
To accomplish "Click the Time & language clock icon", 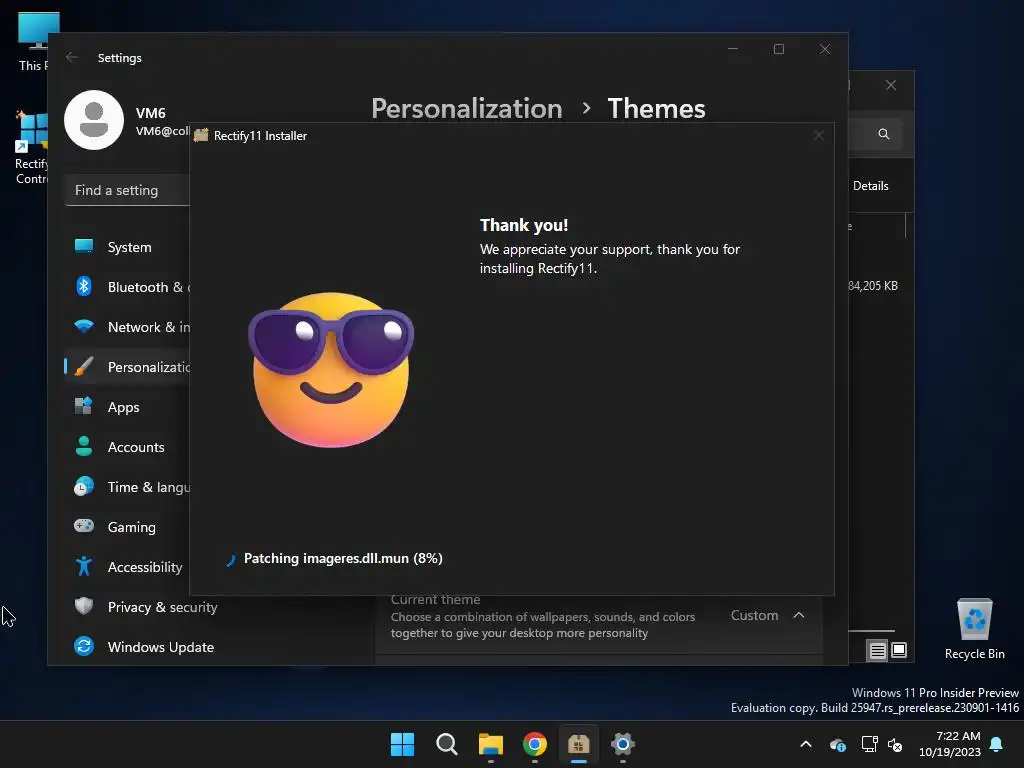I will pos(84,487).
